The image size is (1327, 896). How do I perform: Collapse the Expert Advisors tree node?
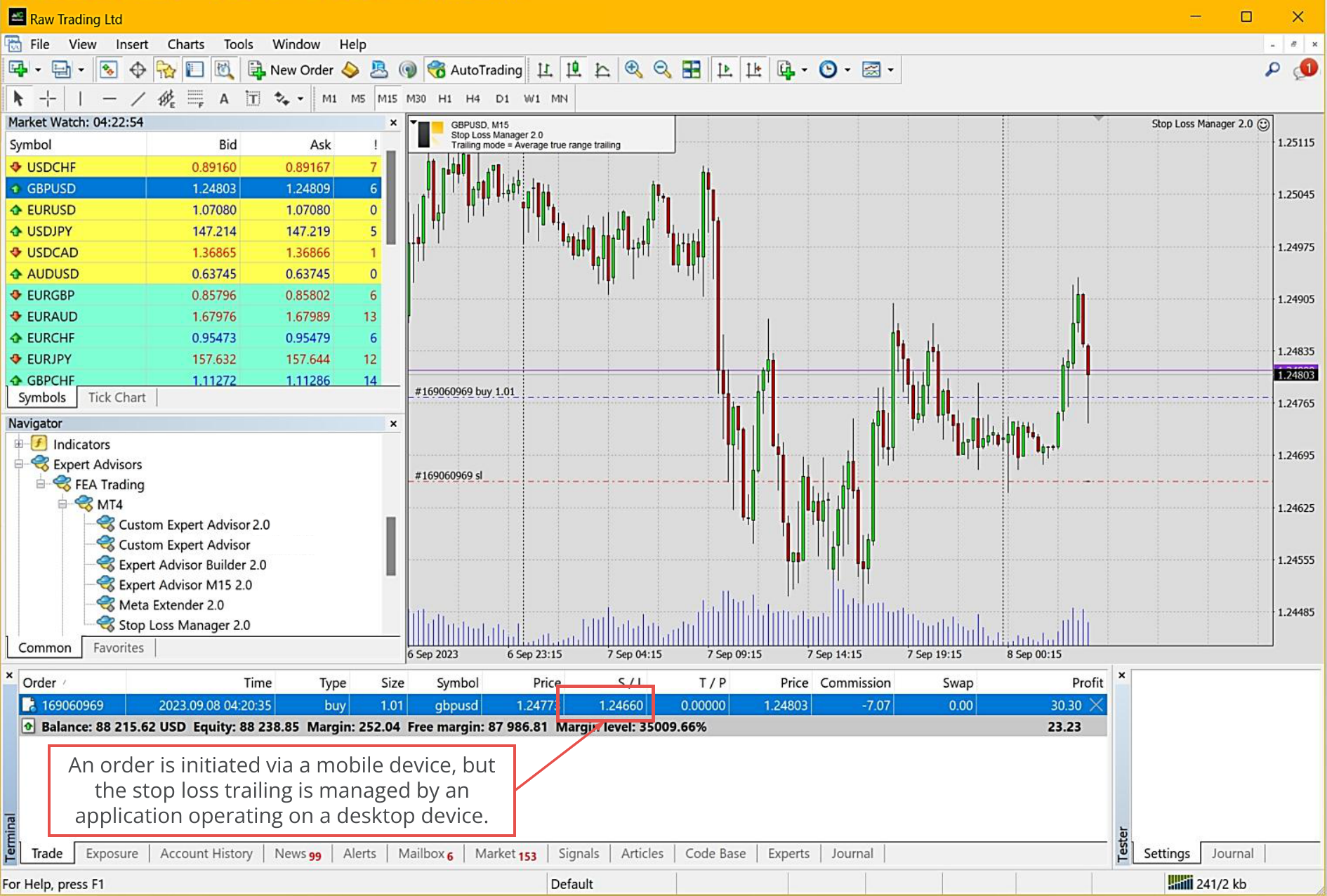(x=19, y=463)
